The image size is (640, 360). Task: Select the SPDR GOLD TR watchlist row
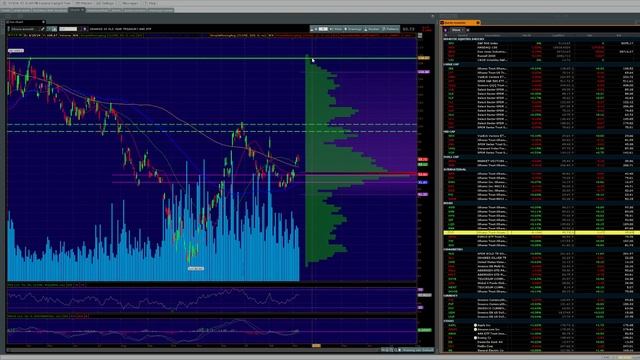[x=541, y=253]
